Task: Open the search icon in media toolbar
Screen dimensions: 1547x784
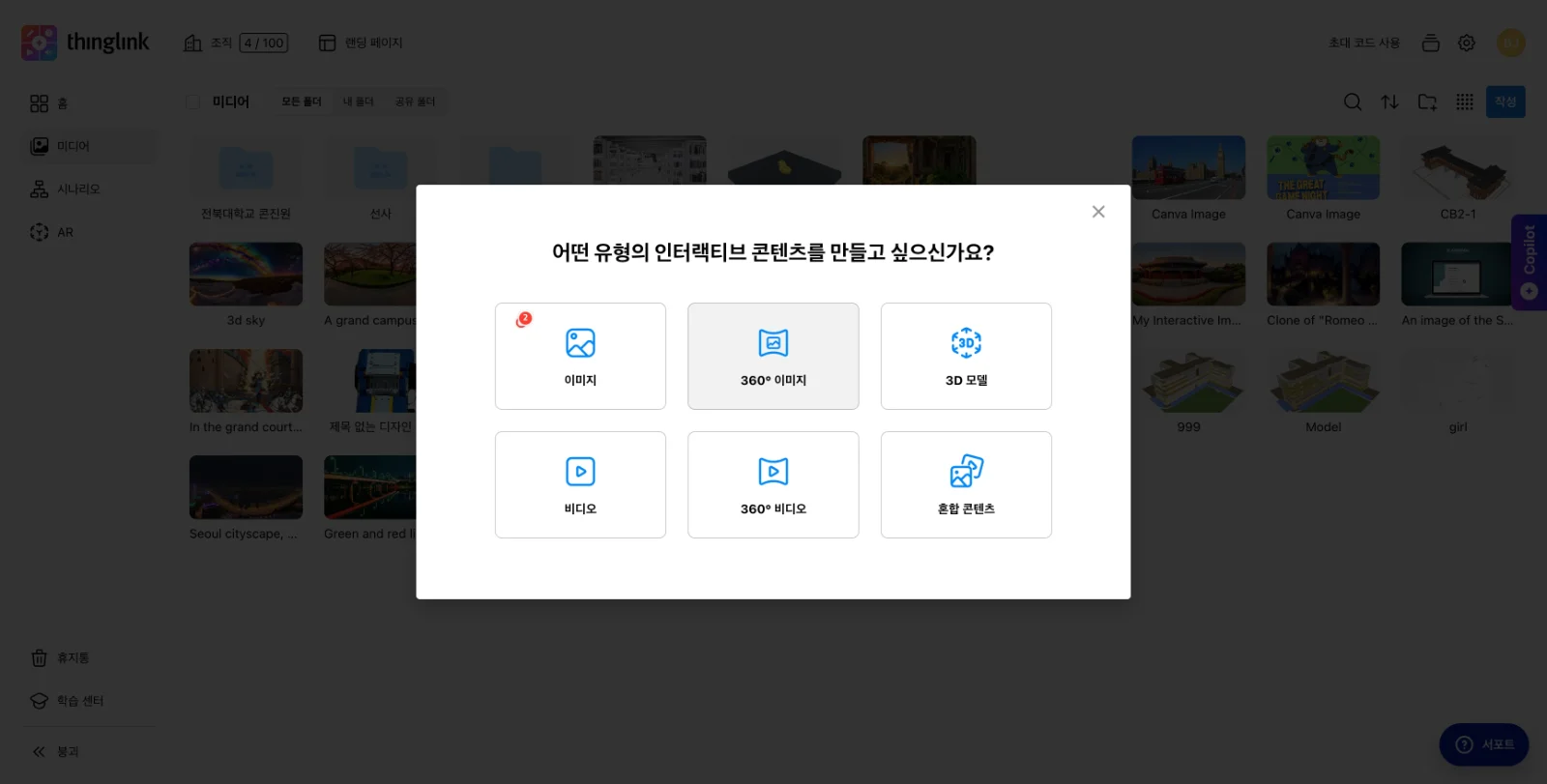Action: coord(1353,102)
